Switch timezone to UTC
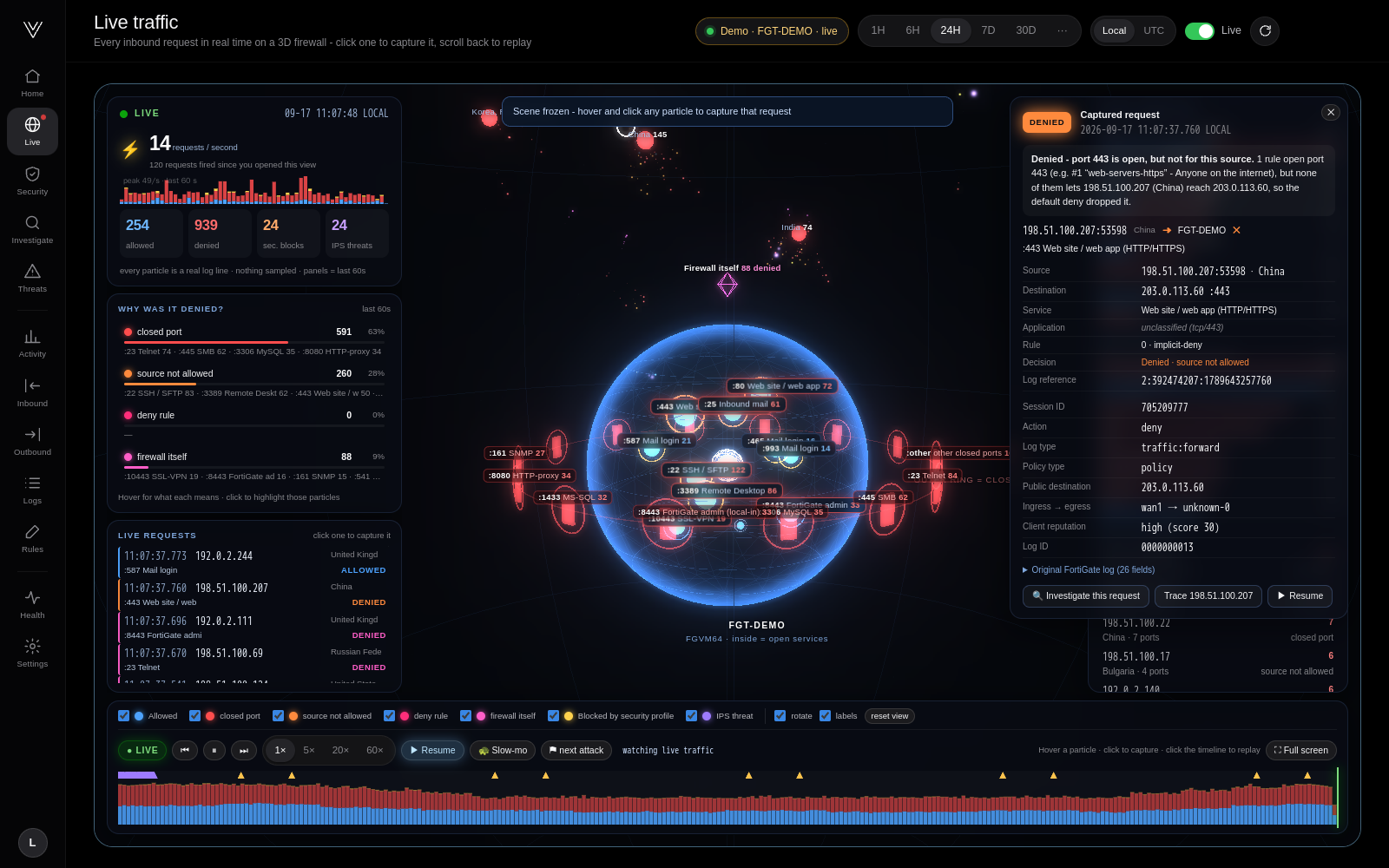 pos(1154,30)
